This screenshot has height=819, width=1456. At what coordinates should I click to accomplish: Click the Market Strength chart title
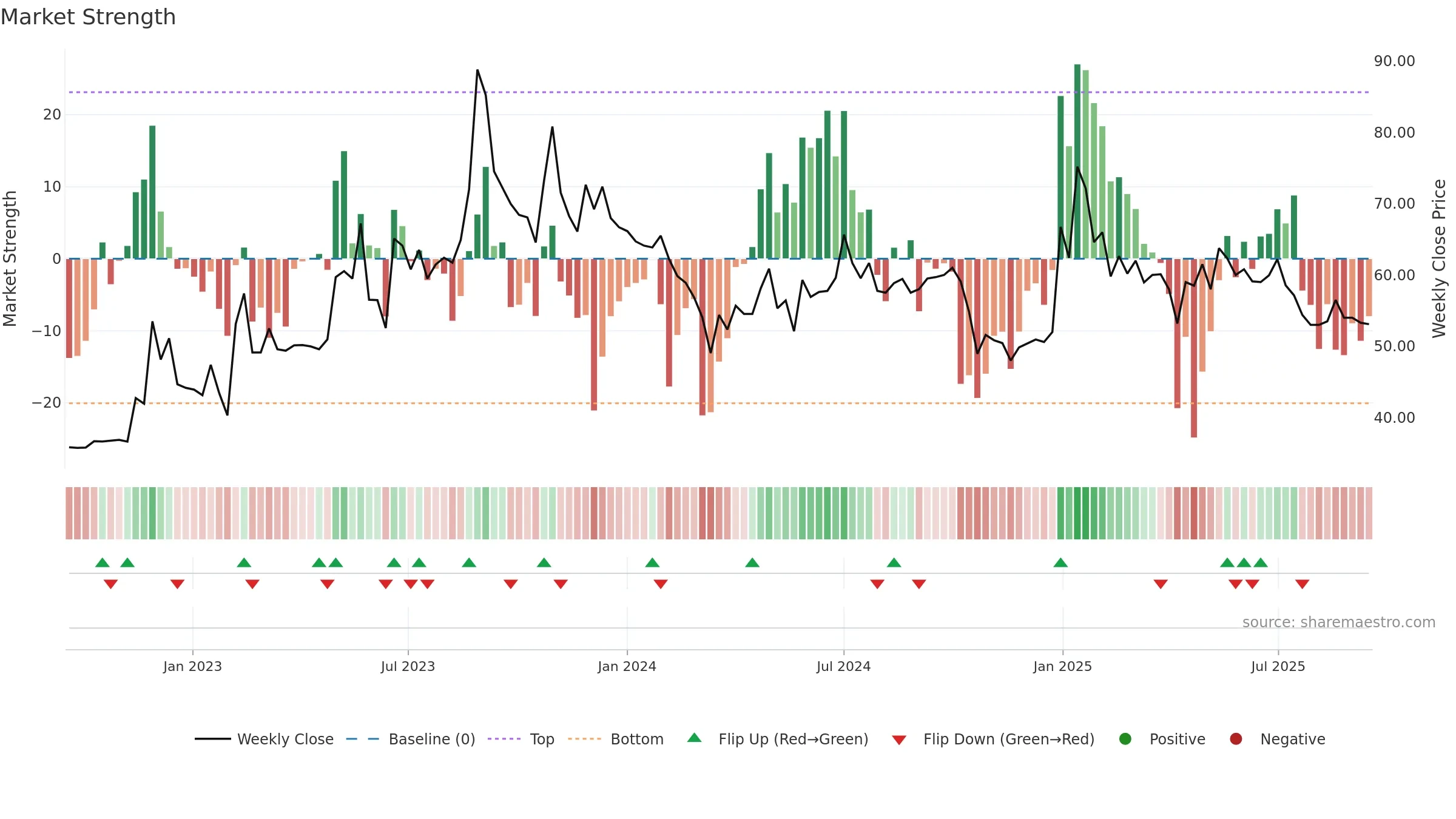pyautogui.click(x=88, y=17)
